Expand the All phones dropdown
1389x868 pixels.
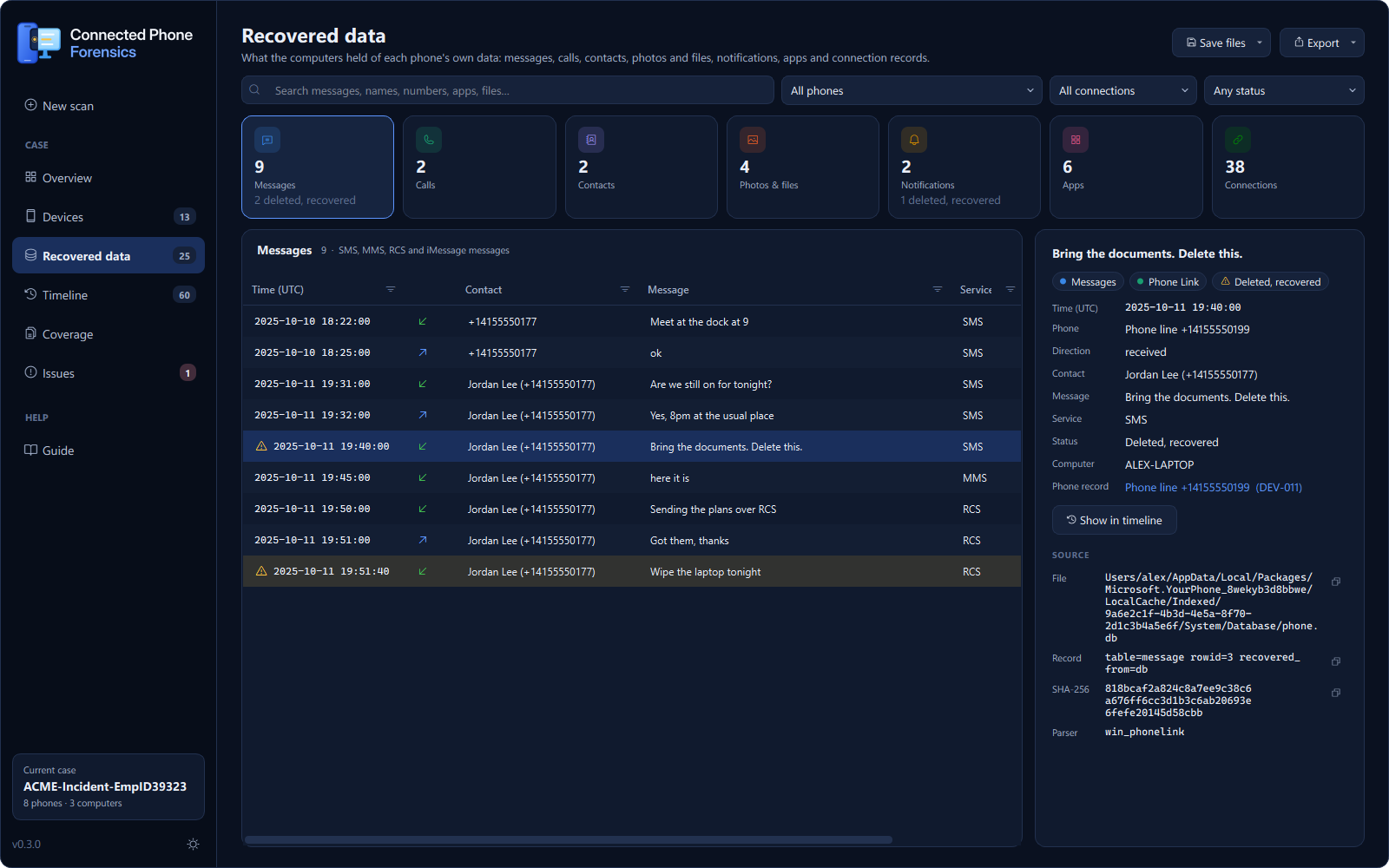coord(912,90)
